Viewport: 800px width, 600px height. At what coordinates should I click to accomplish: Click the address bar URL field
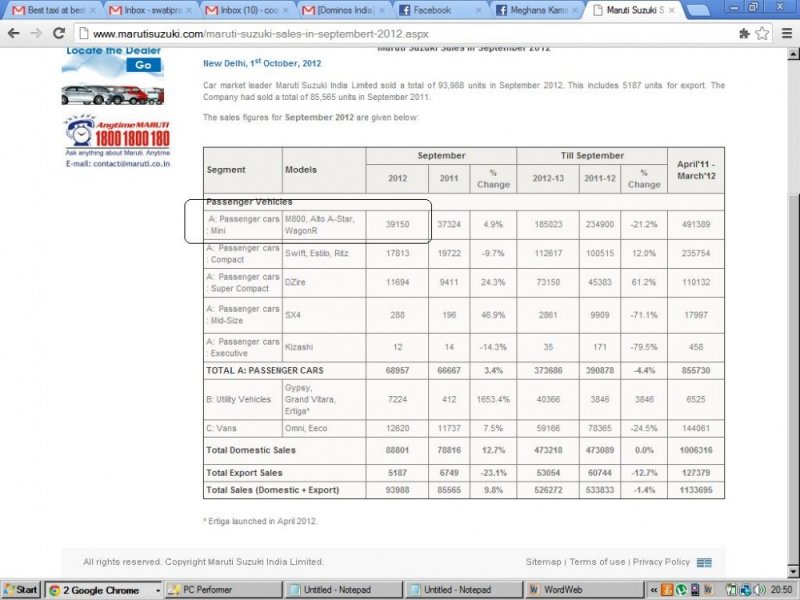pos(406,34)
